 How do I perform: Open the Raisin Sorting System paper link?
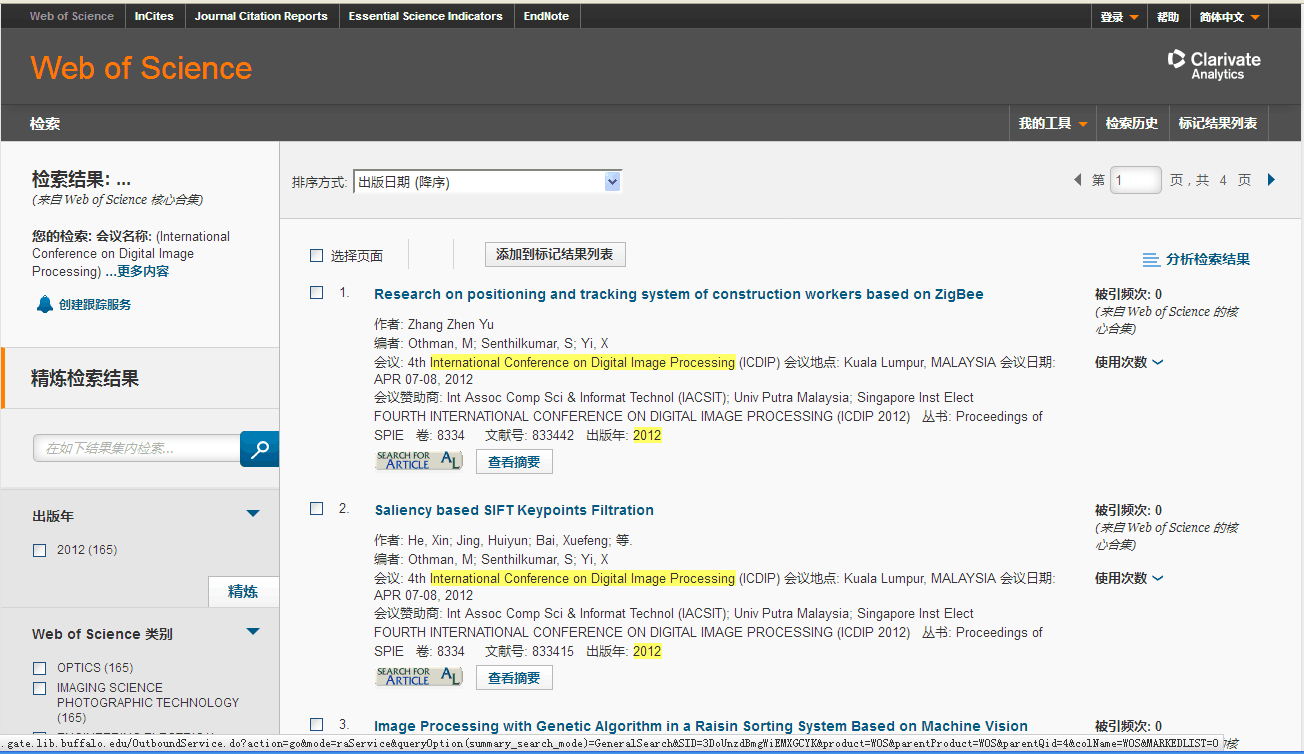[x=701, y=726]
